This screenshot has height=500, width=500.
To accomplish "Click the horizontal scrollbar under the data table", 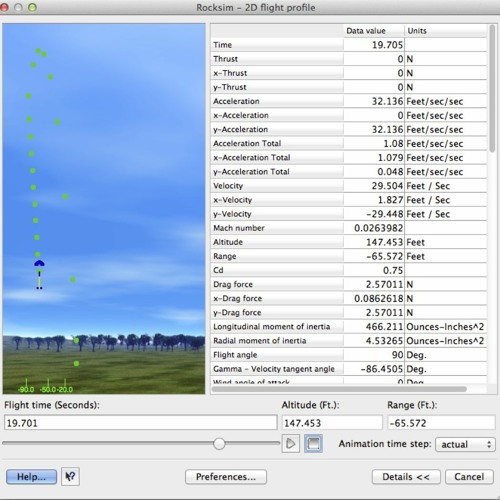I will (x=339, y=389).
